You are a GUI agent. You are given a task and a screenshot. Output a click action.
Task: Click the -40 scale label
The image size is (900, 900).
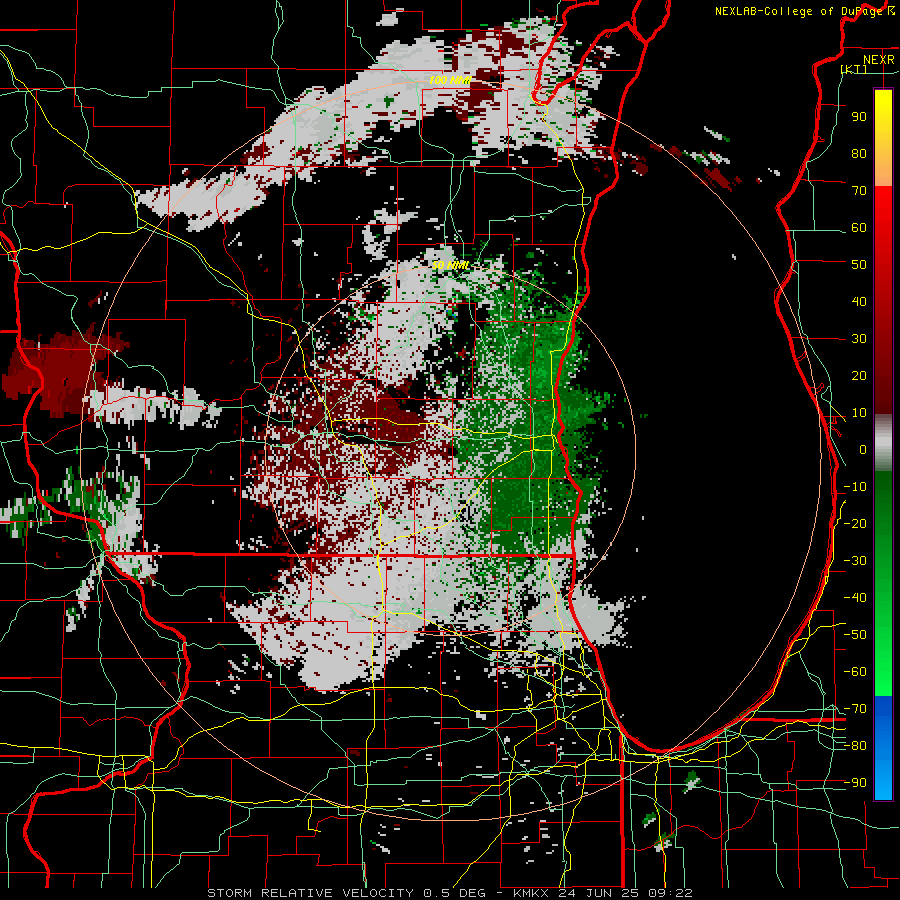click(855, 598)
